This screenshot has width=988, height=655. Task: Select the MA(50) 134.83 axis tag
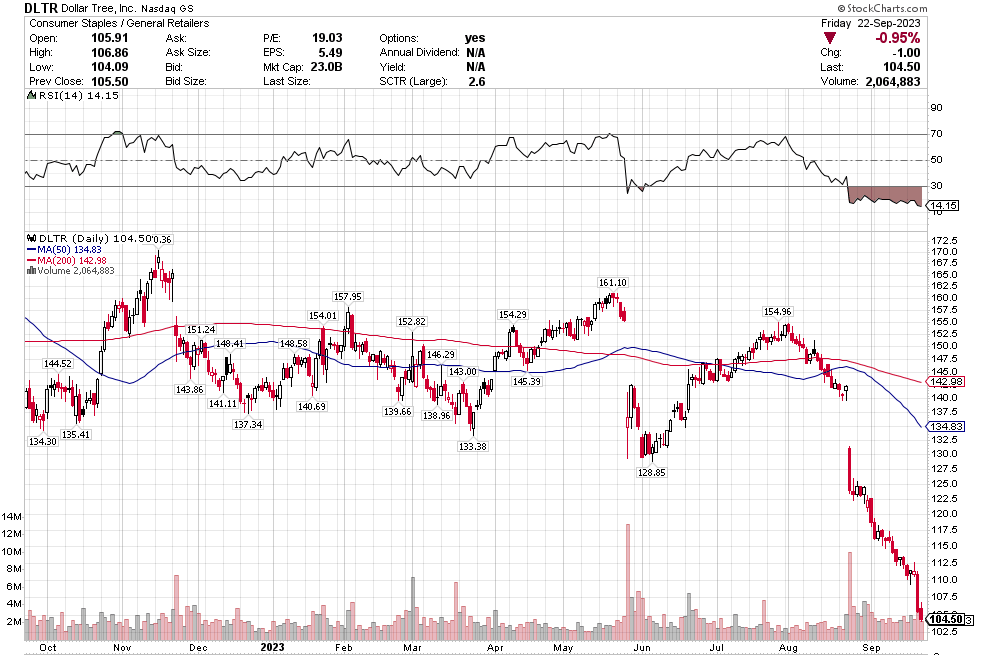click(945, 426)
